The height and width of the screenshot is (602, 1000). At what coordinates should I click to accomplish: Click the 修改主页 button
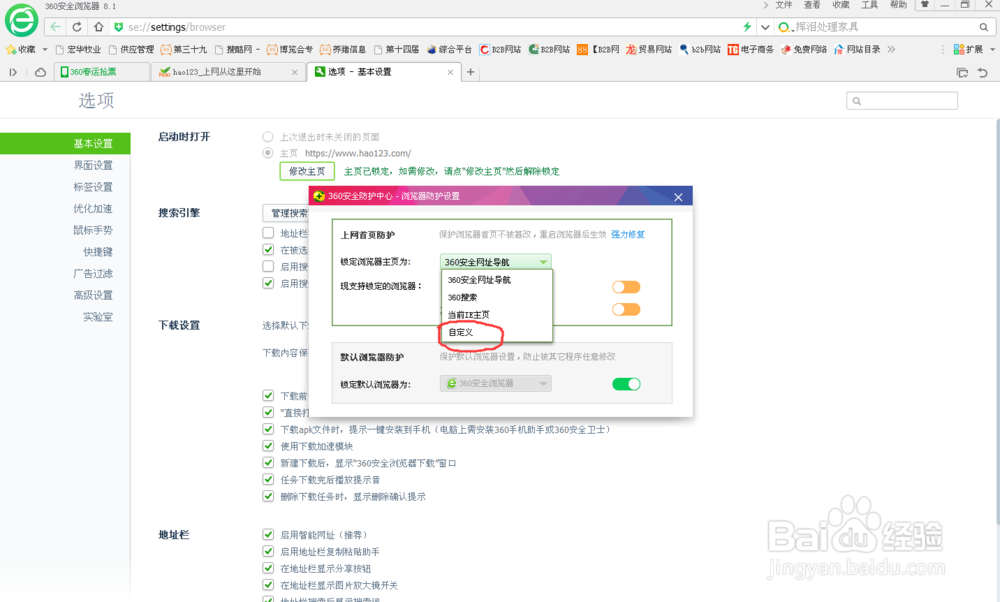[x=307, y=171]
